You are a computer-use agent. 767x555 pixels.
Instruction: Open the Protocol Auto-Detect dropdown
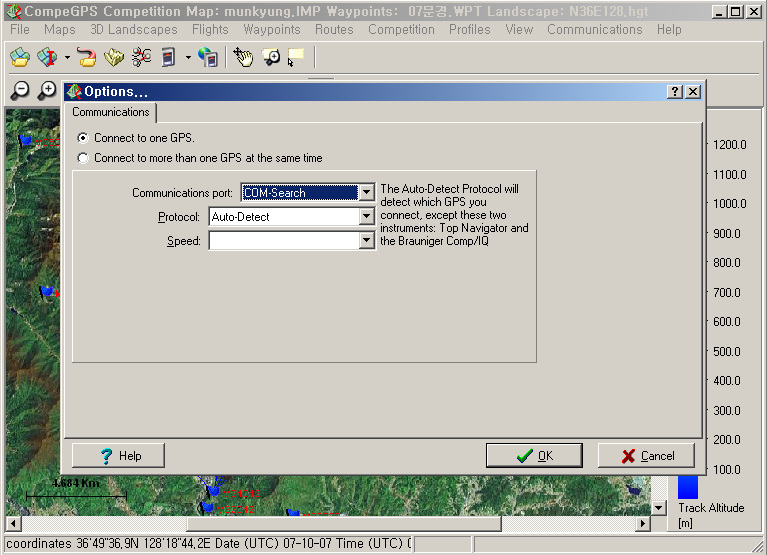point(366,217)
